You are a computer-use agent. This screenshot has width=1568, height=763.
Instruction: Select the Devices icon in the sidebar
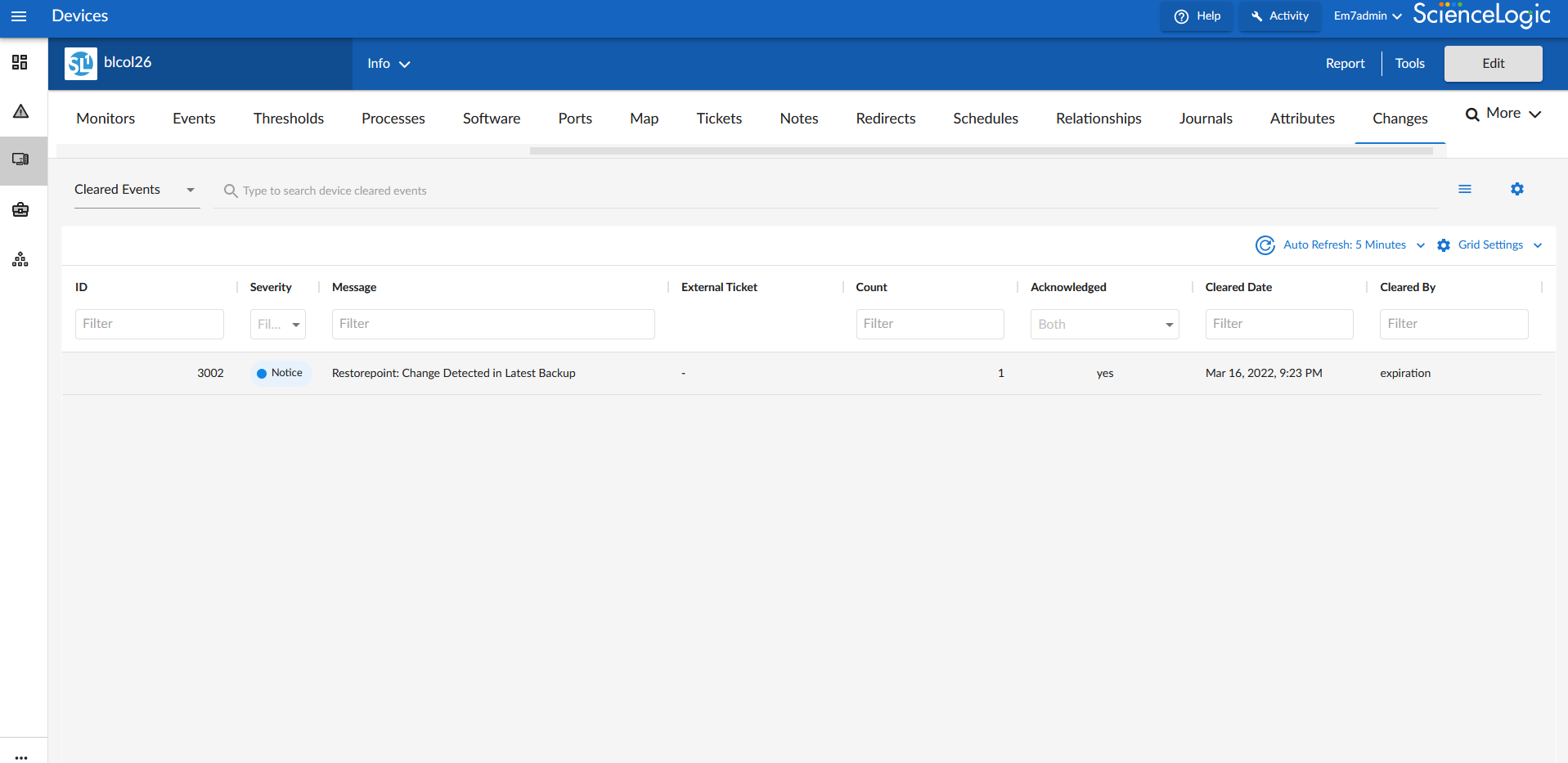(21, 159)
